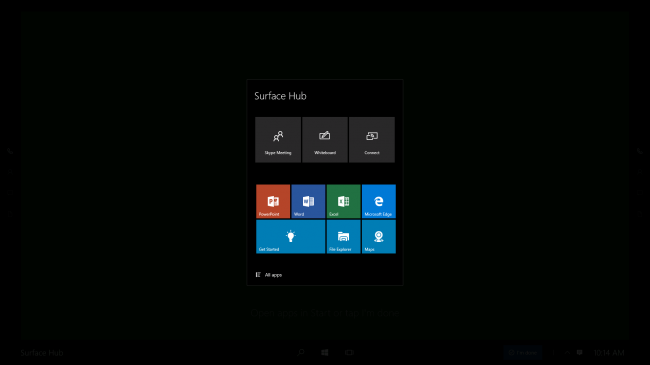Click the Surface Hub label in taskbar

pos(42,353)
